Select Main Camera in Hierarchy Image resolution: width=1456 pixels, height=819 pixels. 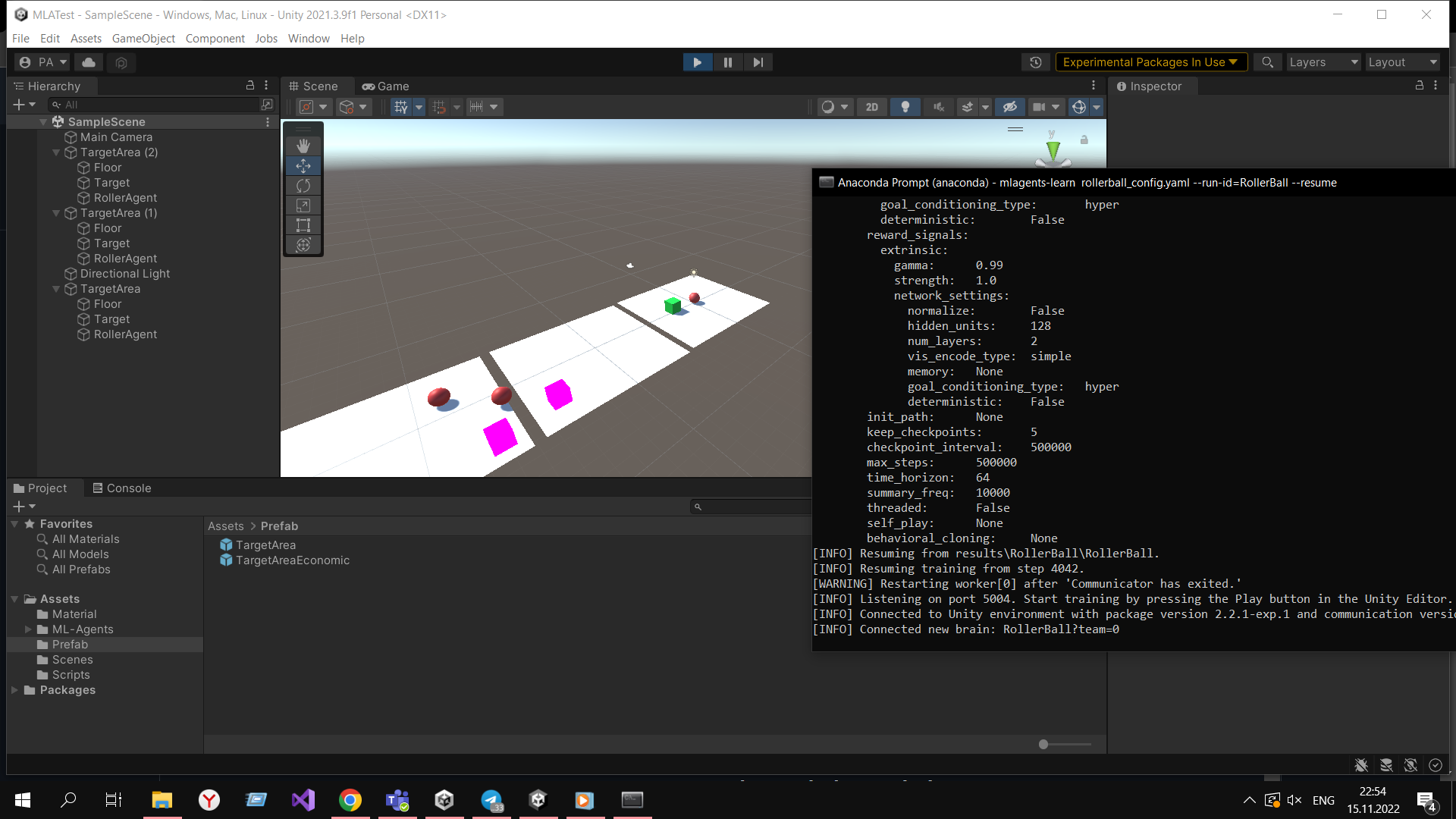click(116, 137)
